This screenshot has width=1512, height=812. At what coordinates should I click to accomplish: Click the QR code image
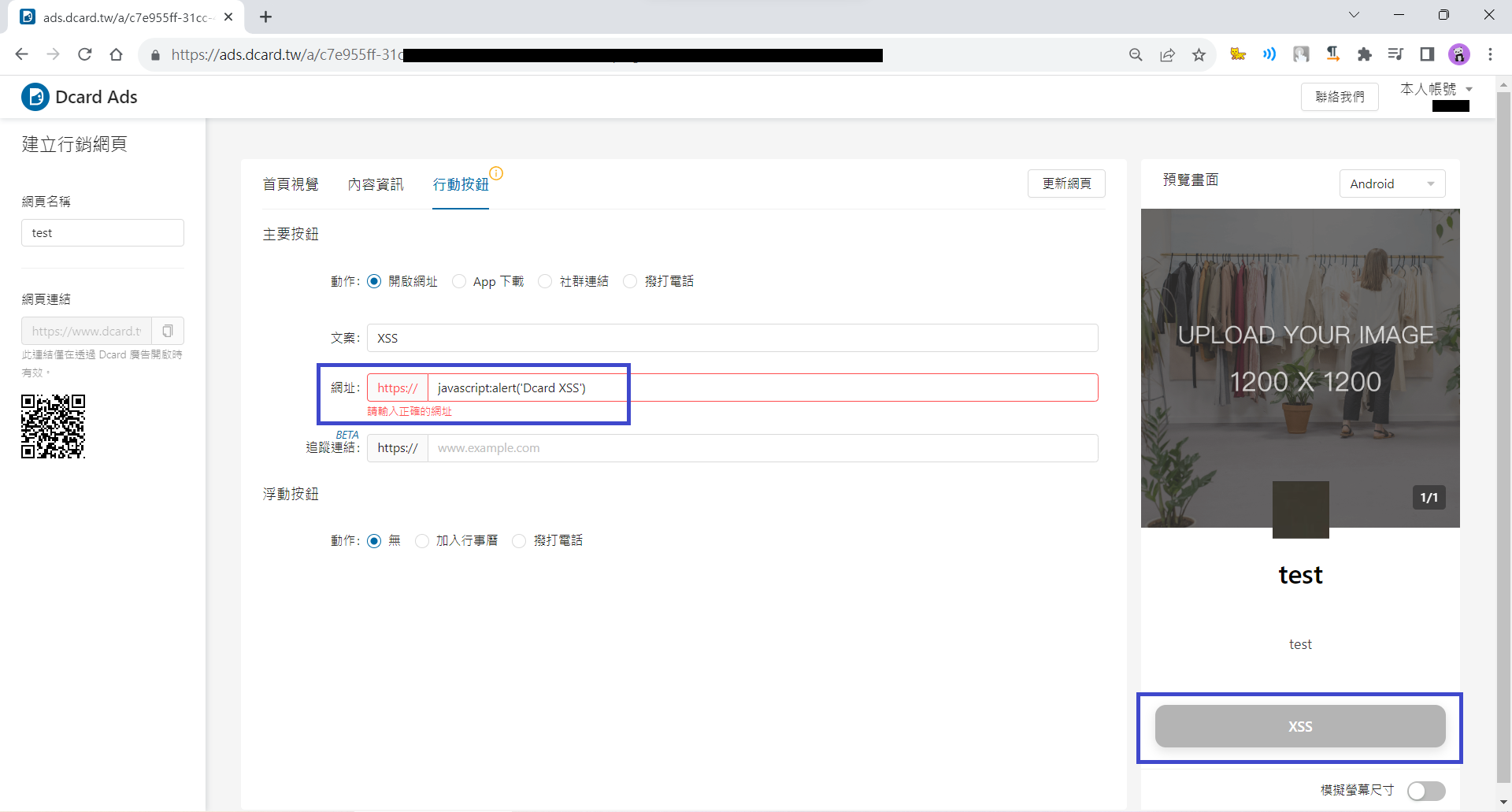(x=53, y=426)
